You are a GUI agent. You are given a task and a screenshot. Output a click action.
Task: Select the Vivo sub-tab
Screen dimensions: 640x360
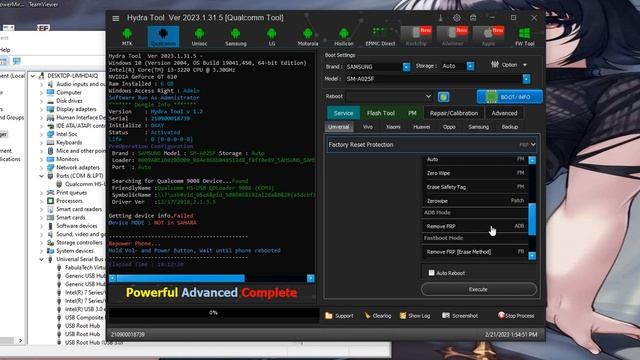(x=368, y=127)
